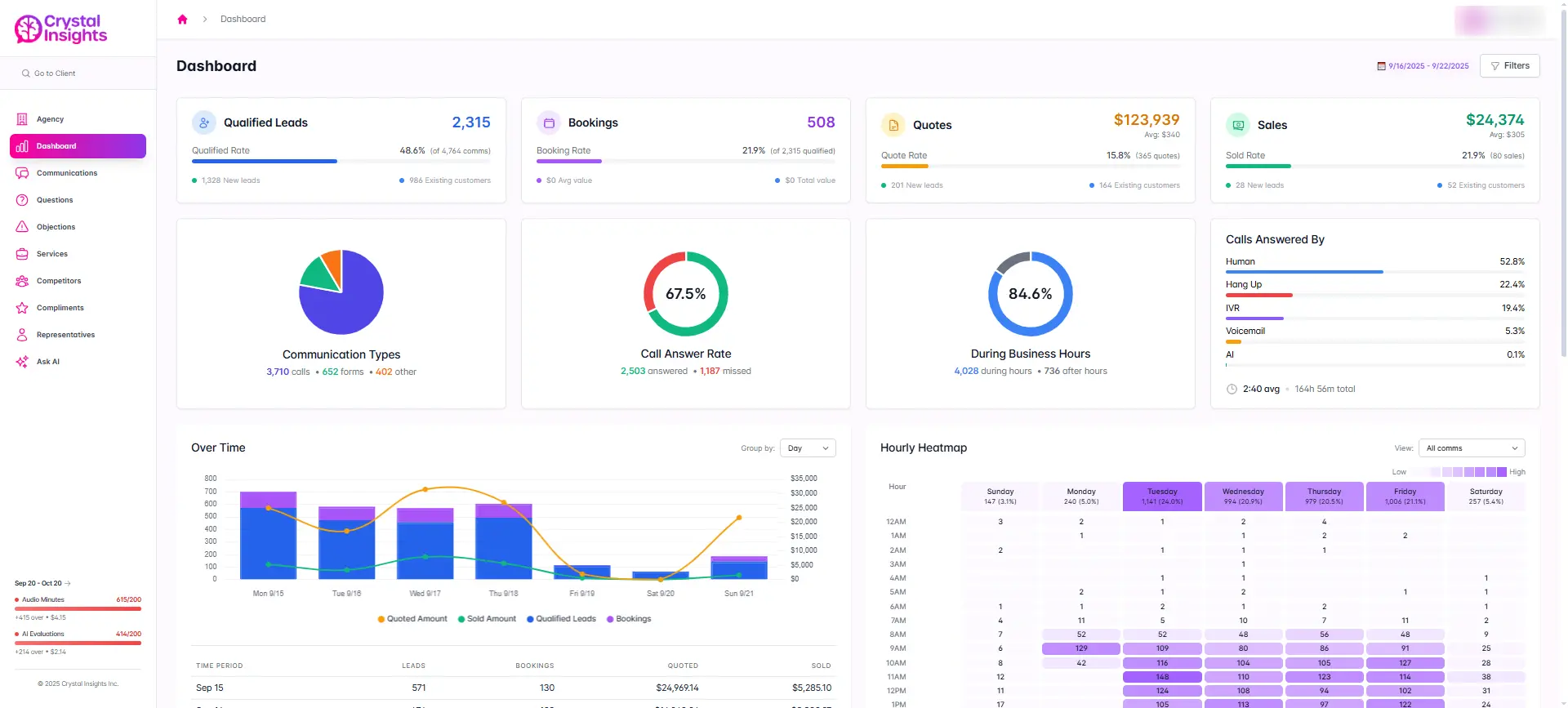Viewport: 1568px width, 708px height.
Task: Click the home icon in breadcrumb
Action: [182, 19]
